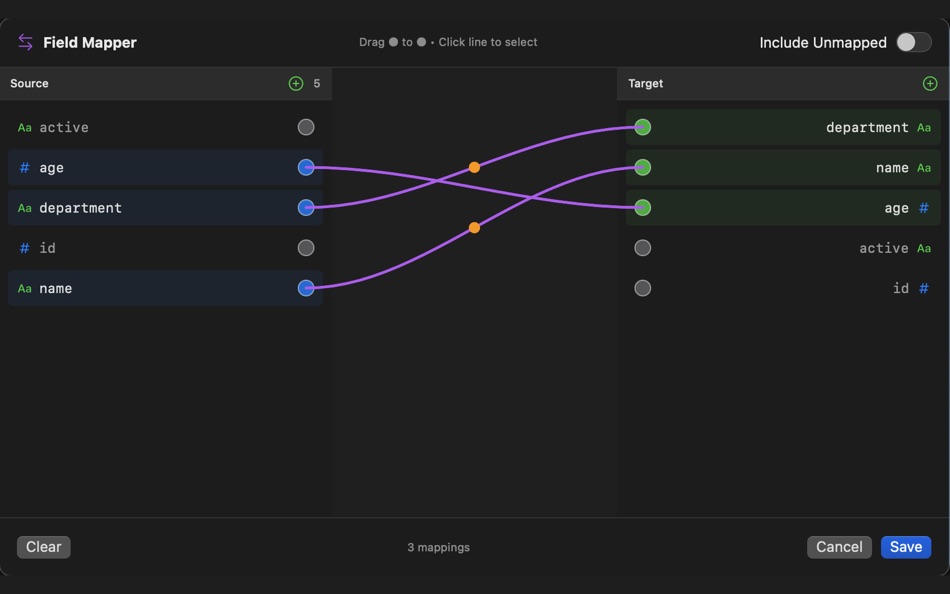Click the Cancel button
The height and width of the screenshot is (594, 950).
pyautogui.click(x=839, y=547)
